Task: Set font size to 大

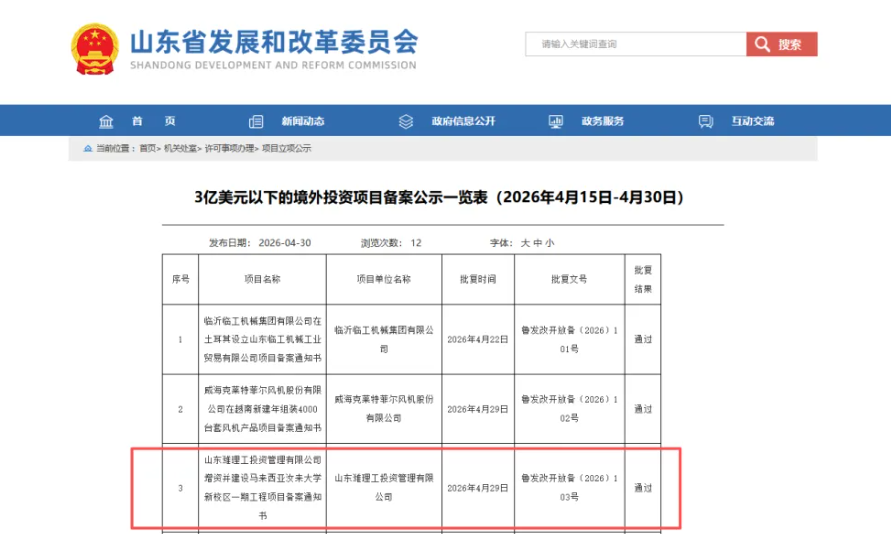Action: 525,243
